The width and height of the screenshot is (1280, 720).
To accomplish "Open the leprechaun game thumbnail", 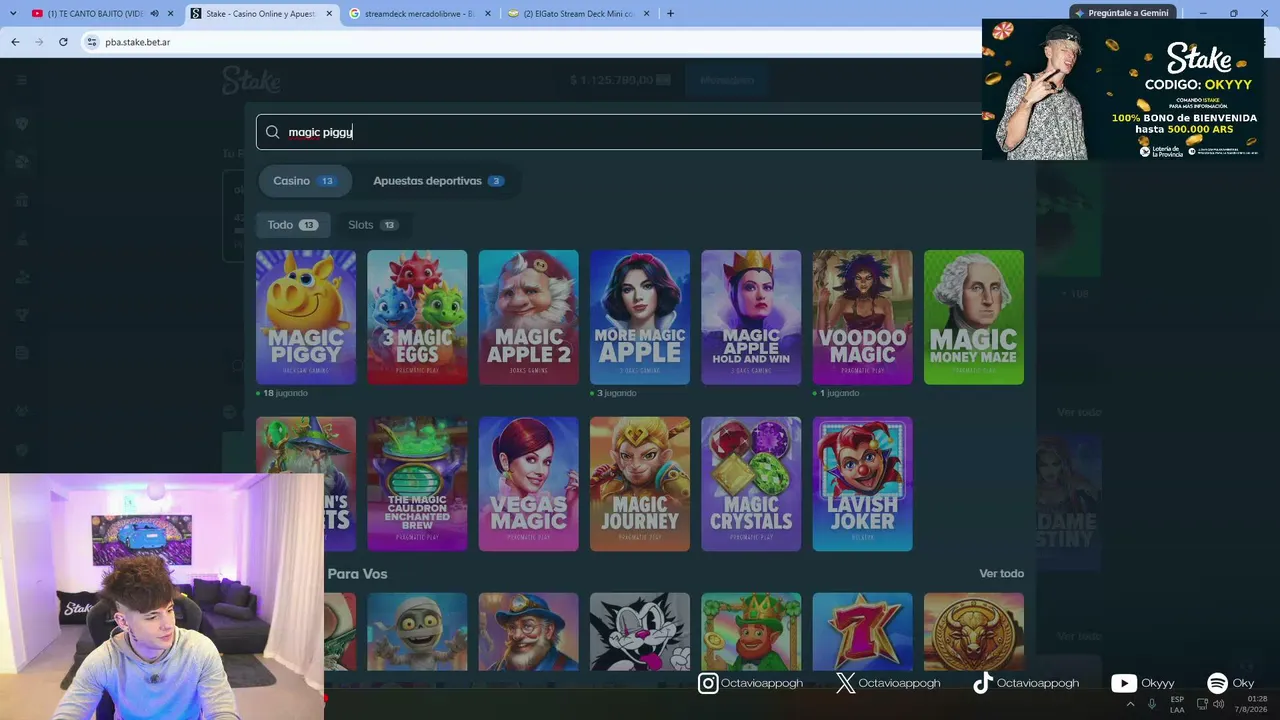I will click(751, 631).
